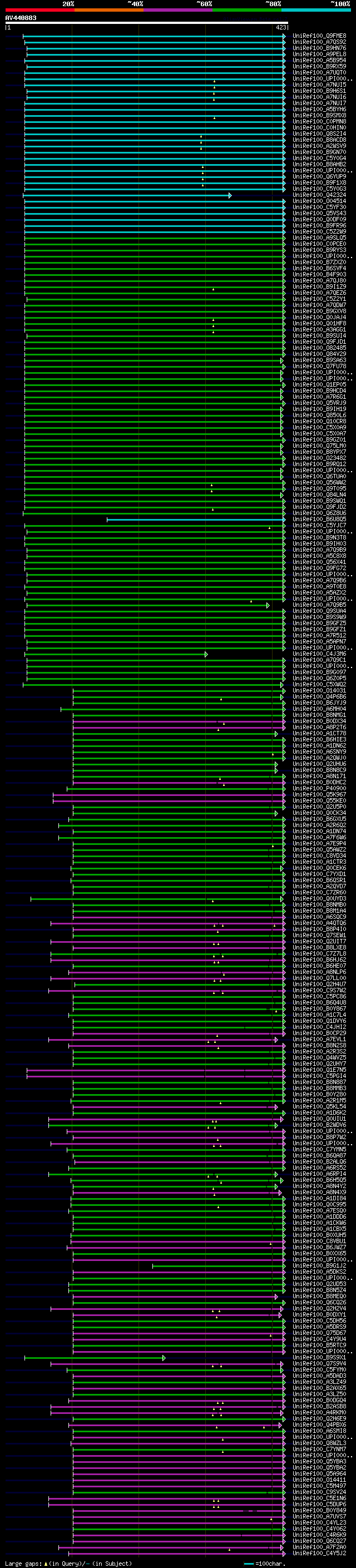The image size is (356, 1568).
Task: Select hit label UniRef100_A7NUI5
Action: (319, 85)
